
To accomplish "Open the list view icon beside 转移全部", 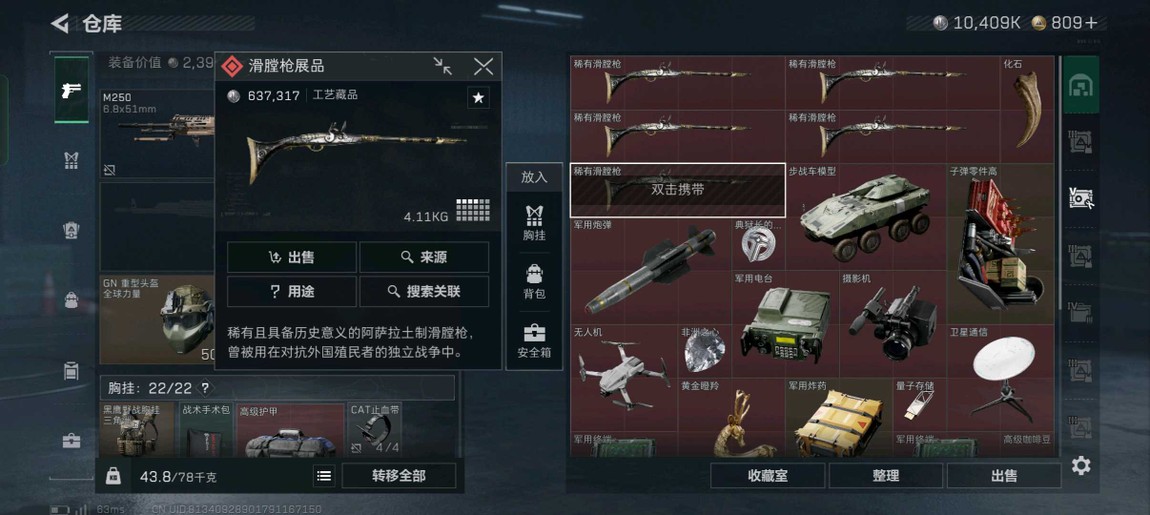I will [x=323, y=476].
